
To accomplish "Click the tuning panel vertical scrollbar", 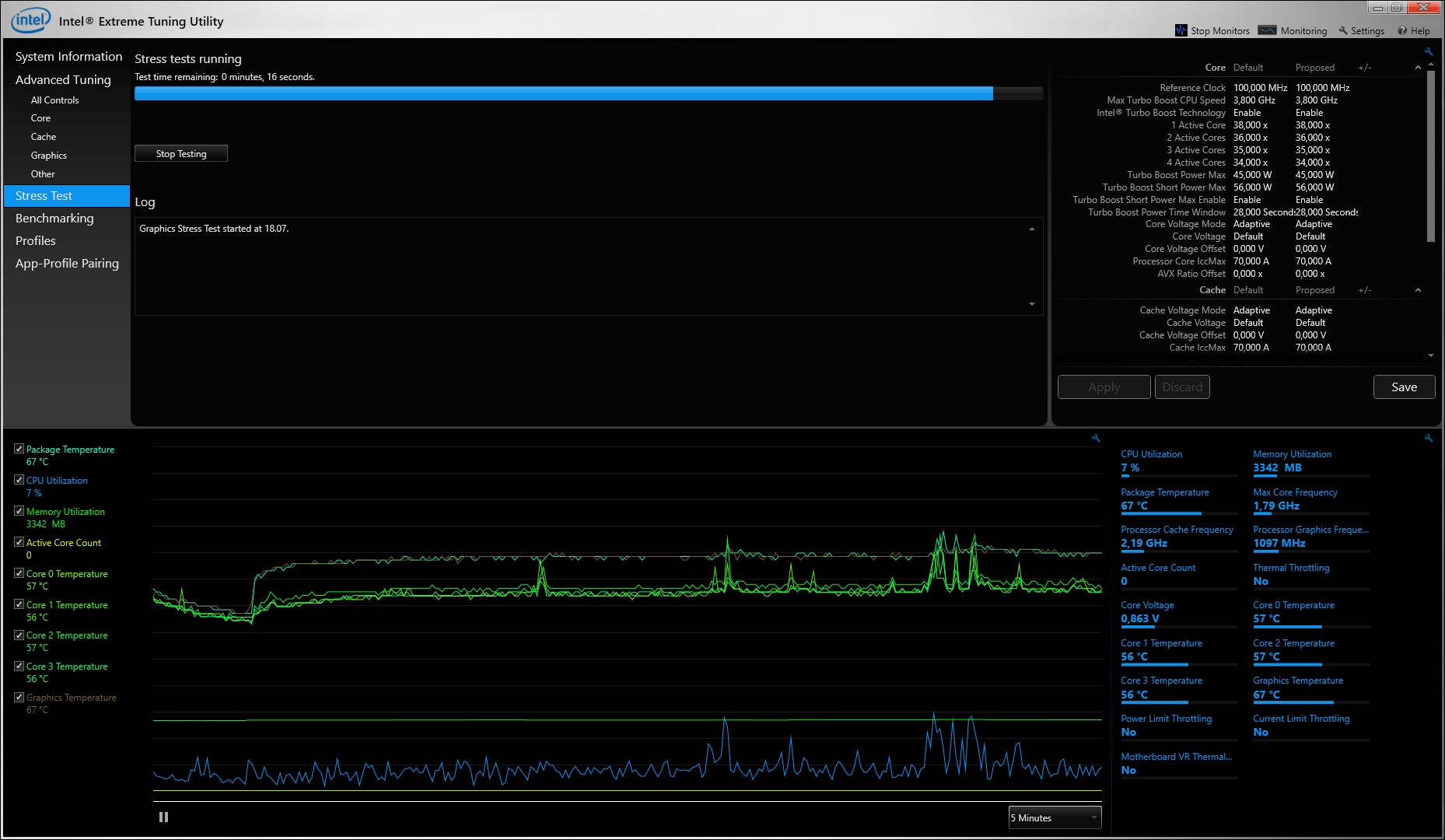I will [1431, 156].
